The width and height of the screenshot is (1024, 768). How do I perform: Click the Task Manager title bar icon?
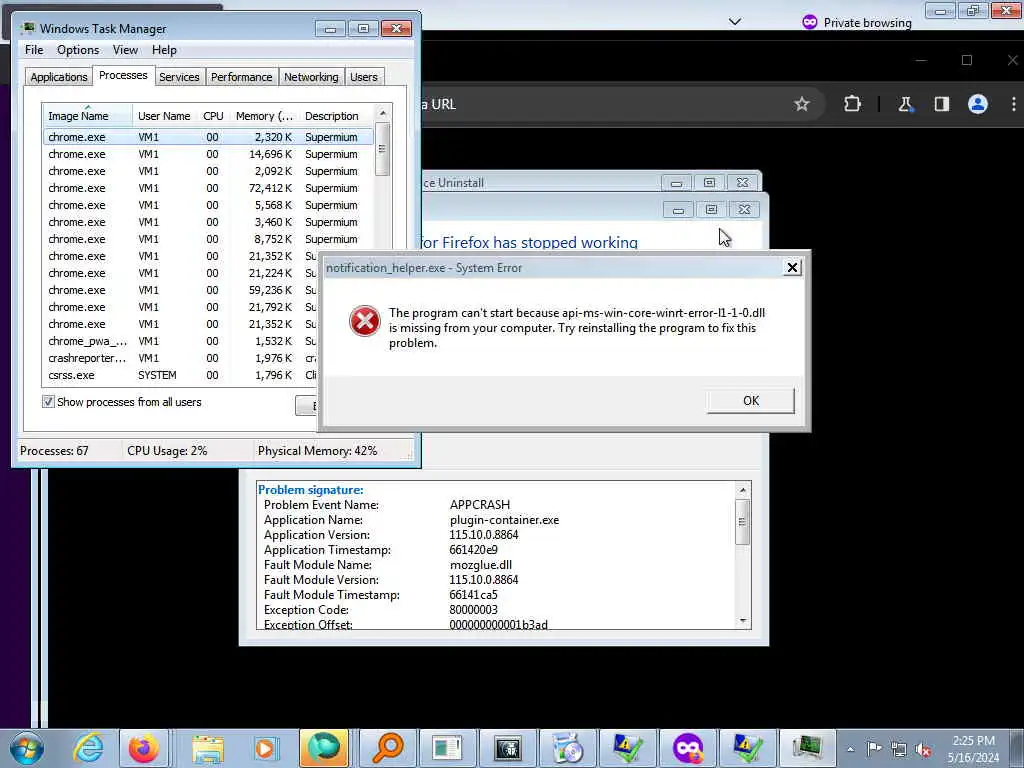[27, 28]
